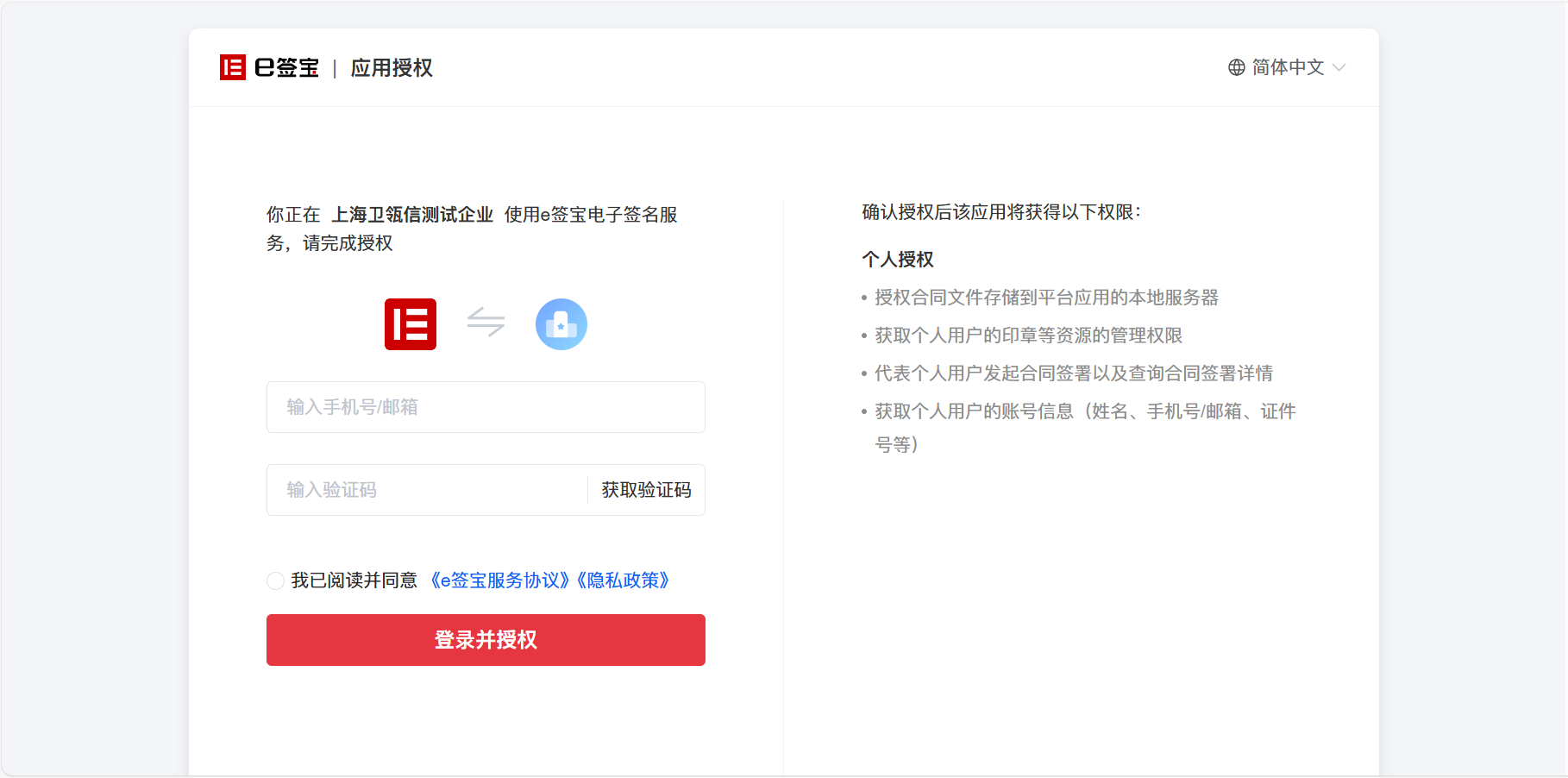Click the 上海卫瓴信测试企业 company name

(412, 215)
